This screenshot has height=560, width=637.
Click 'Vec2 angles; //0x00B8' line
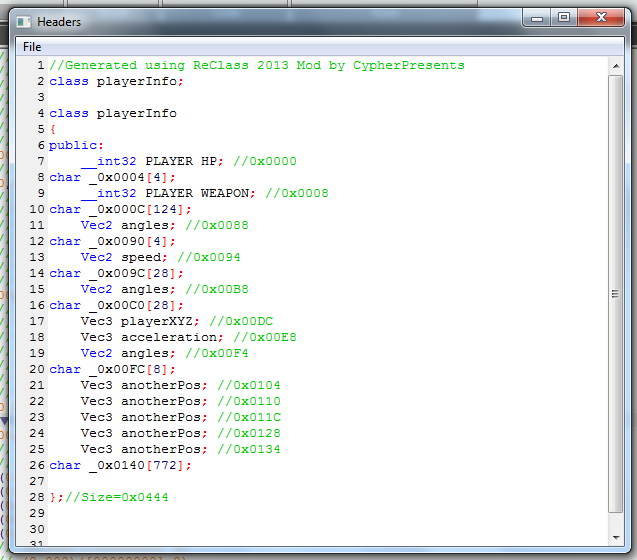point(165,289)
